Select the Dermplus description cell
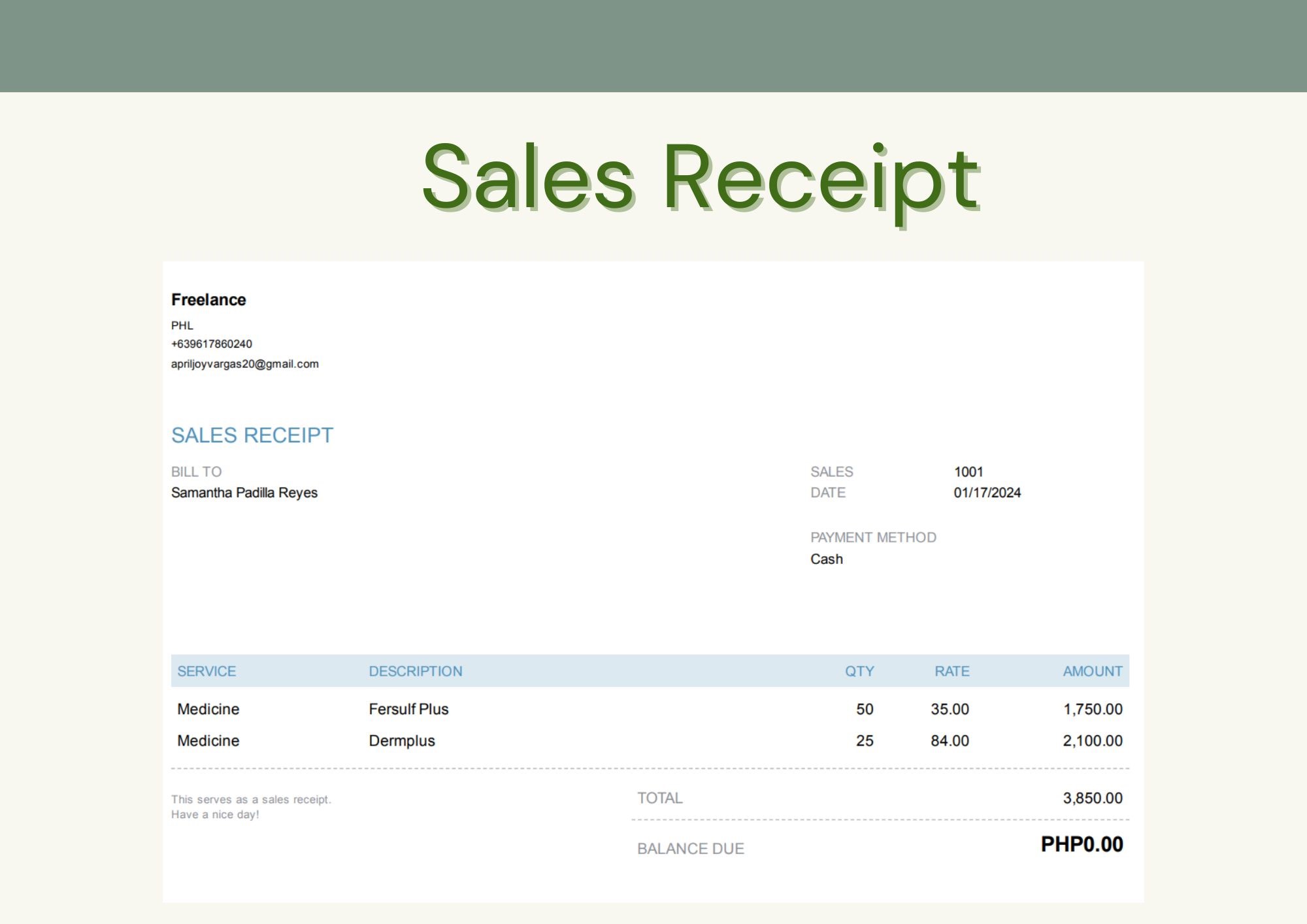The width and height of the screenshot is (1307, 924). pos(401,741)
